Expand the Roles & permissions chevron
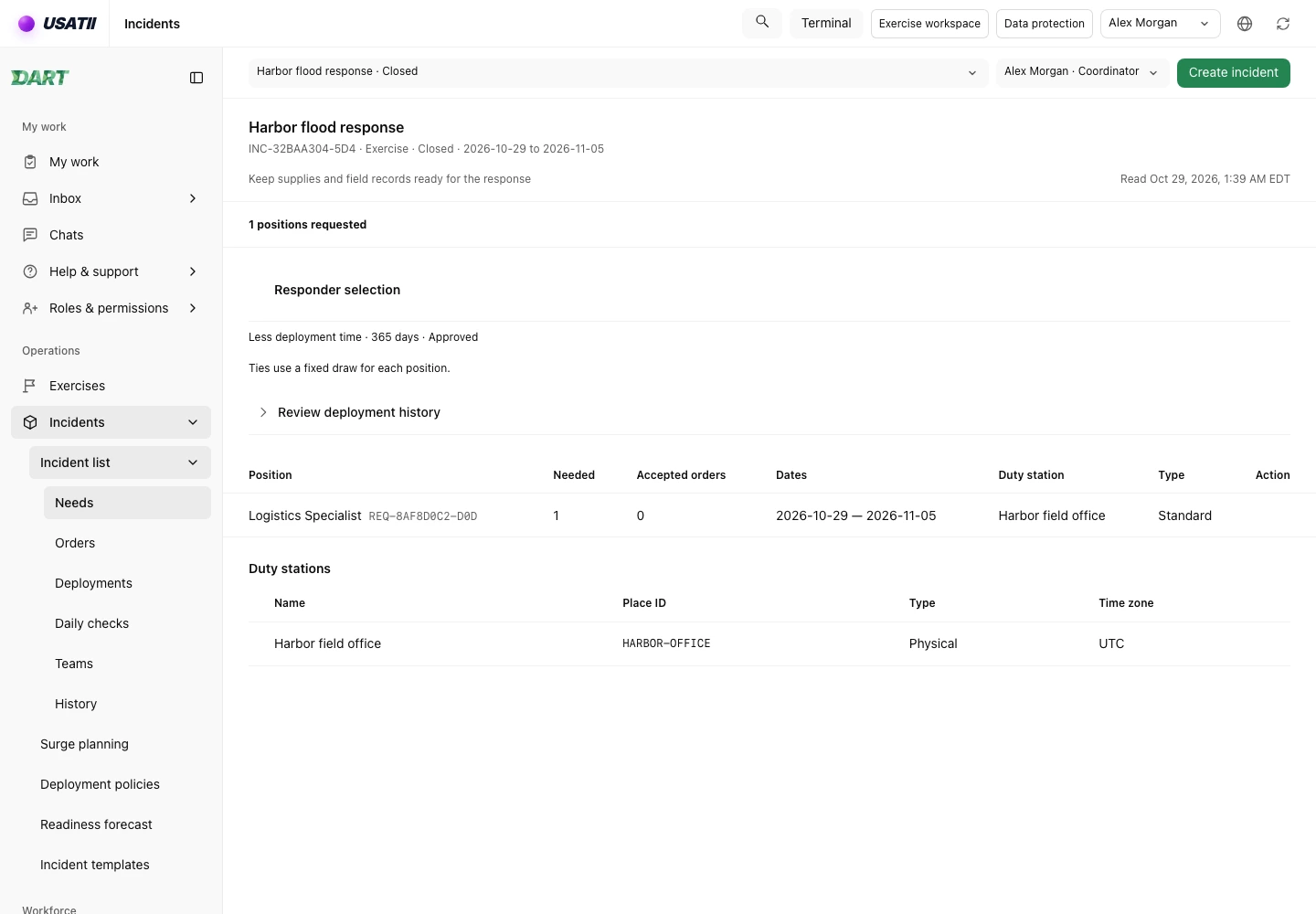Image resolution: width=1316 pixels, height=914 pixels. point(193,308)
